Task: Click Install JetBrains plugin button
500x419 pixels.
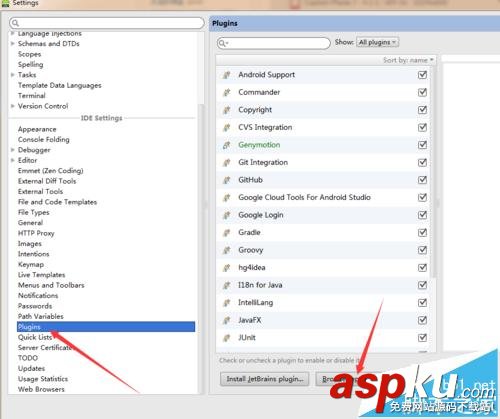Action: (265, 379)
